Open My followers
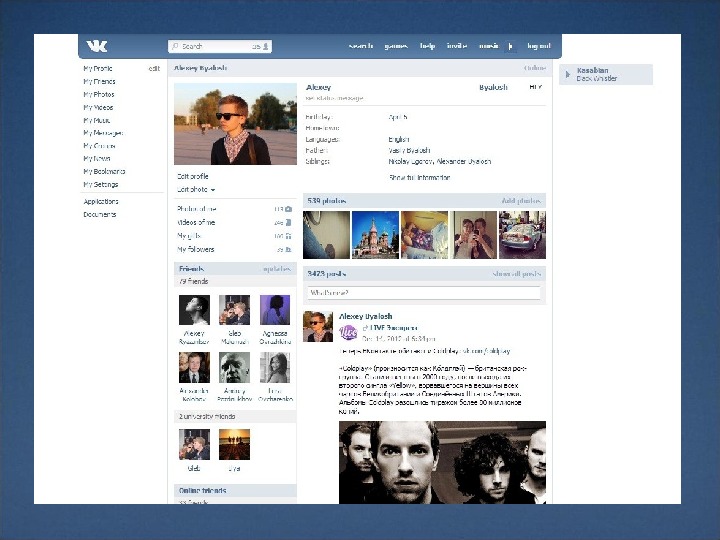720x540 pixels. pos(196,249)
